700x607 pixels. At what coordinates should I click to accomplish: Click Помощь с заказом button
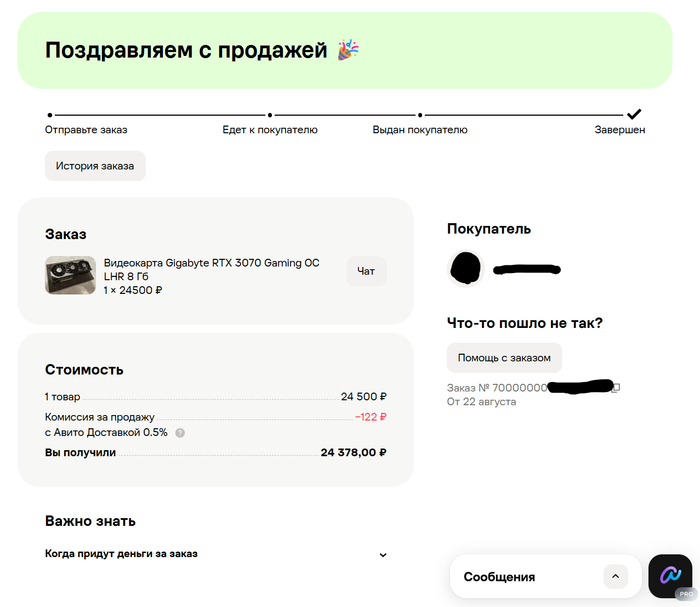(504, 358)
